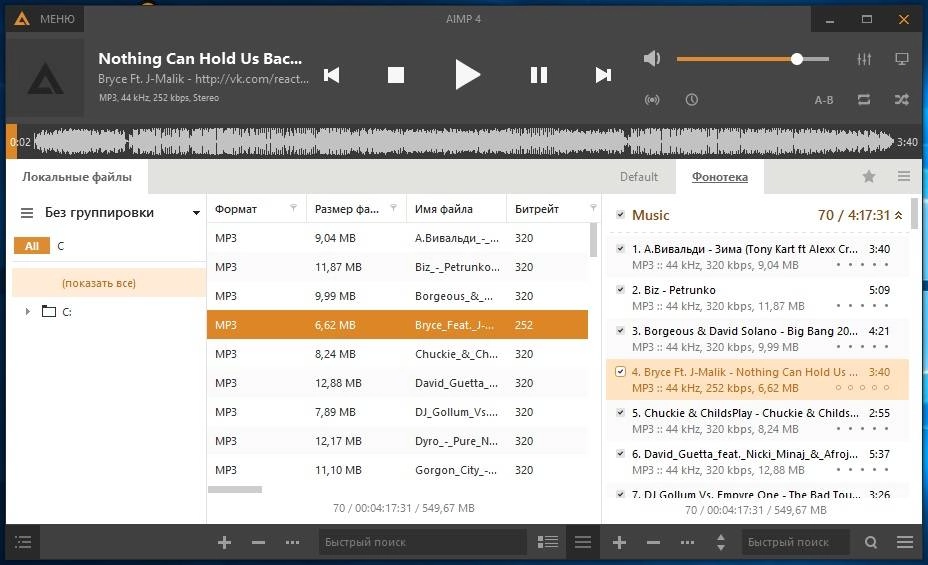Set rating dots for Bryce Ft. J-Malik track
928x565 pixels.
click(862, 388)
